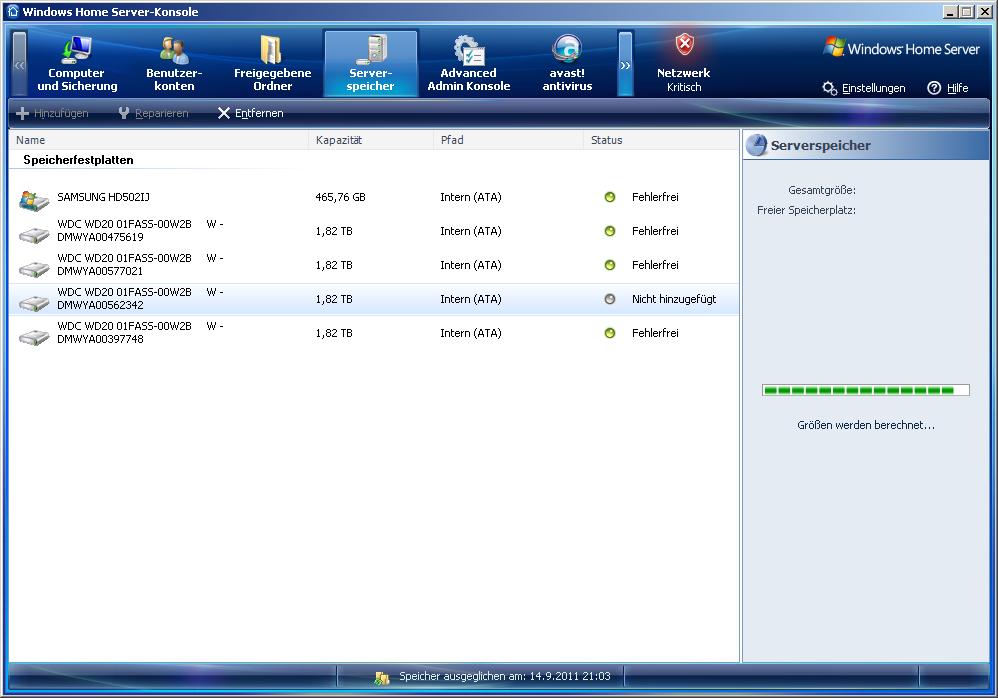Sort by the Kapazität column header

point(371,140)
